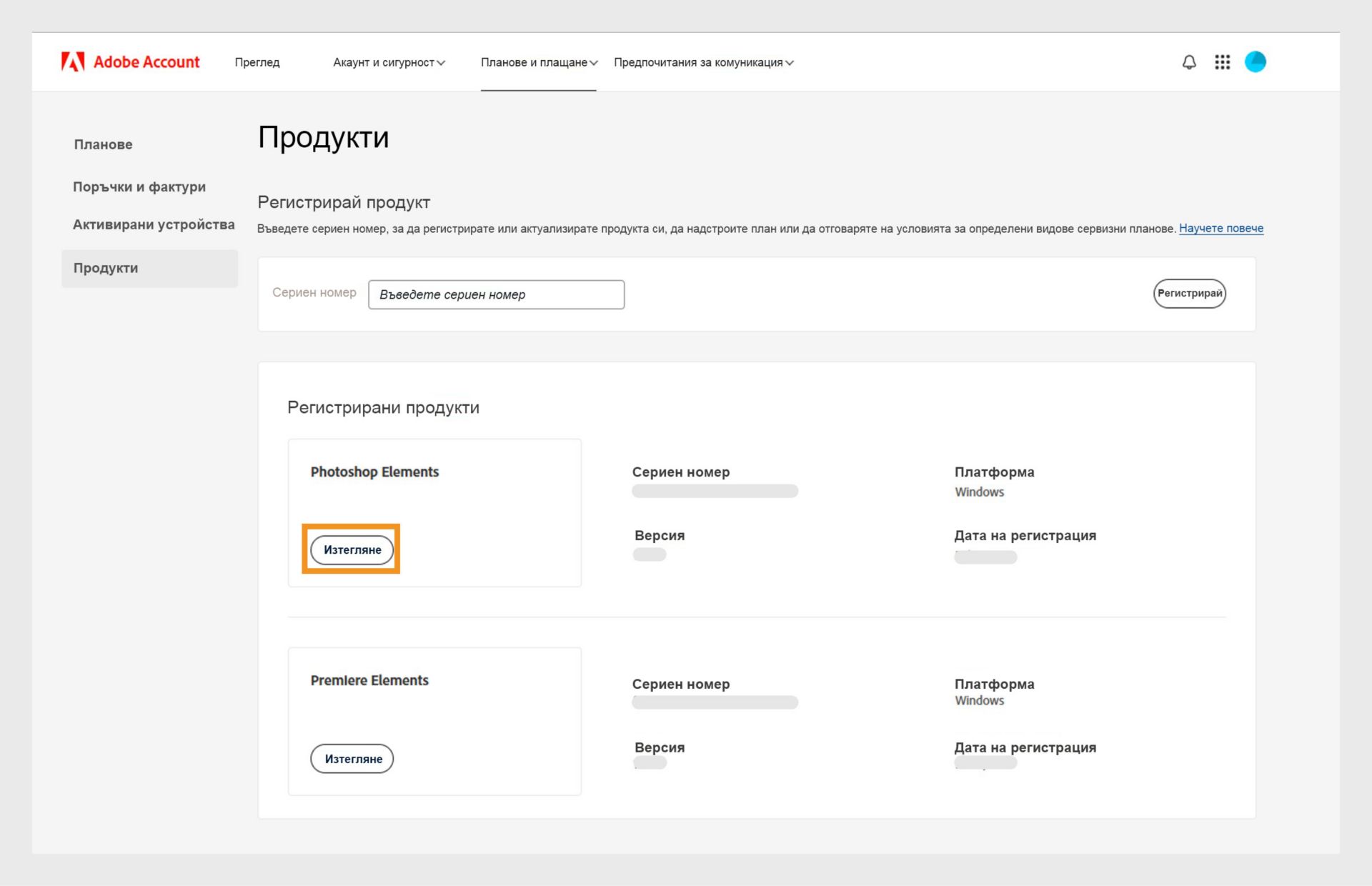The height and width of the screenshot is (886, 1372).
Task: Click "Изтегляне" for Premiere Elements
Action: point(352,759)
